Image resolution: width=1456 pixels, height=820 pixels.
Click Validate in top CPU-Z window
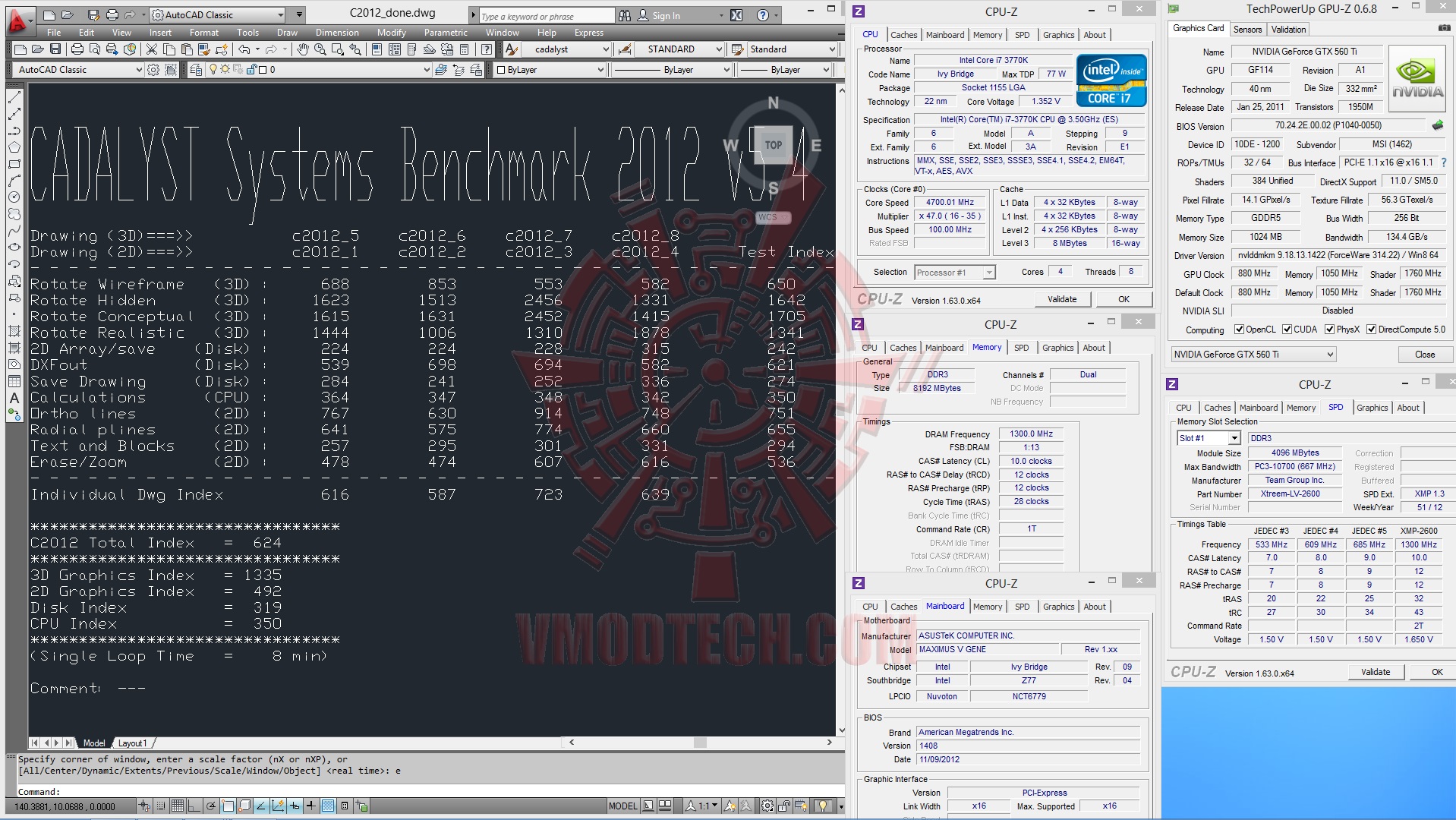coord(1062,299)
